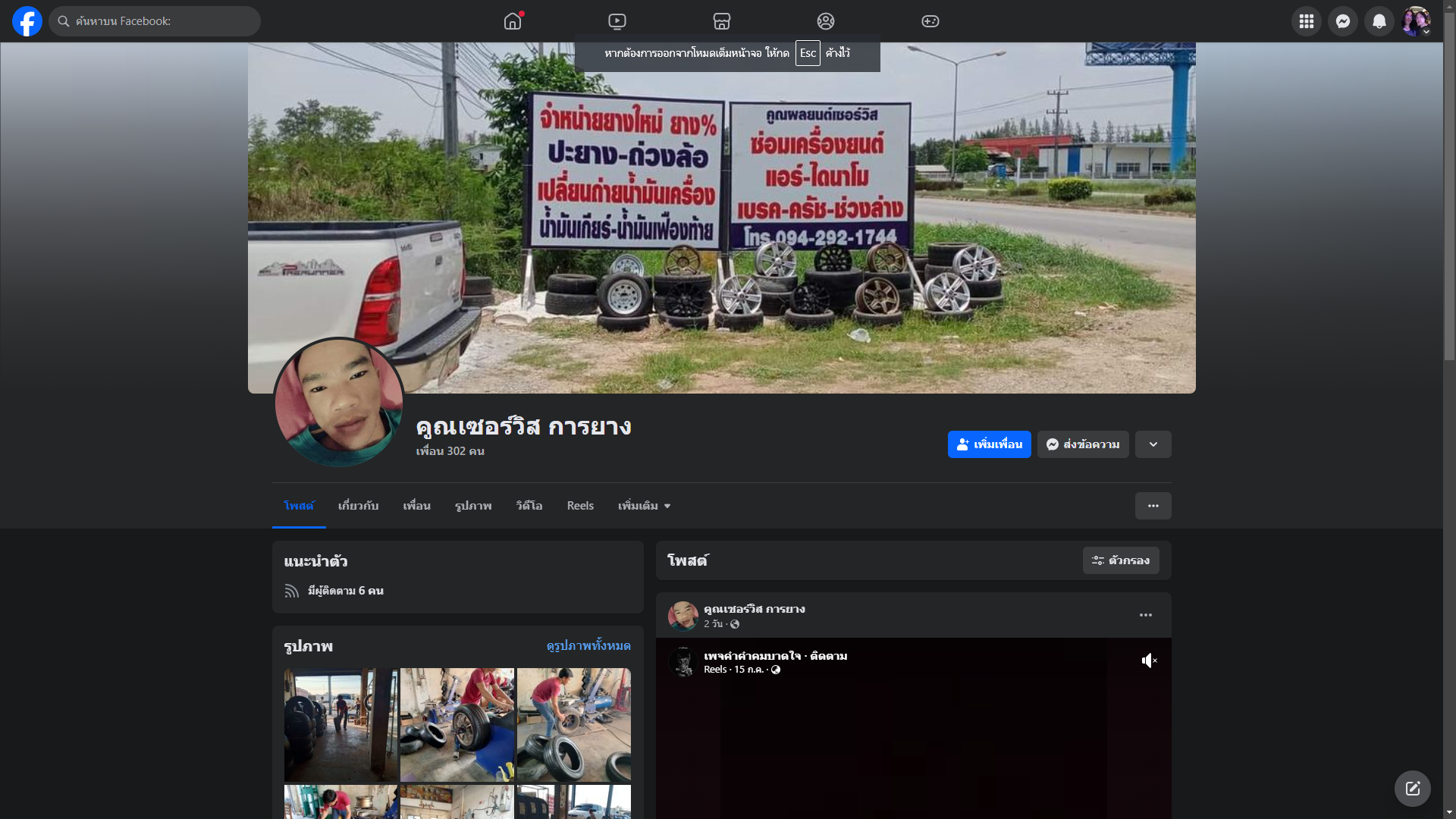The width and height of the screenshot is (1456, 819).
Task: Open the ดูรูปภาพทั้งหมด link
Action: (588, 646)
